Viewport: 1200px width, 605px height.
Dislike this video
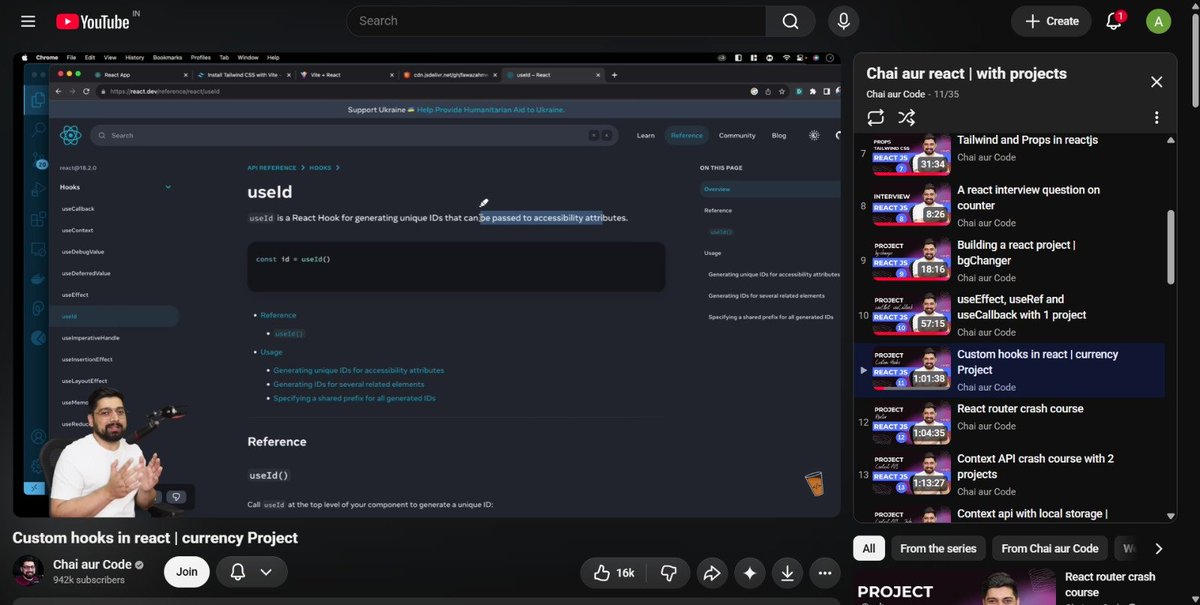[669, 573]
